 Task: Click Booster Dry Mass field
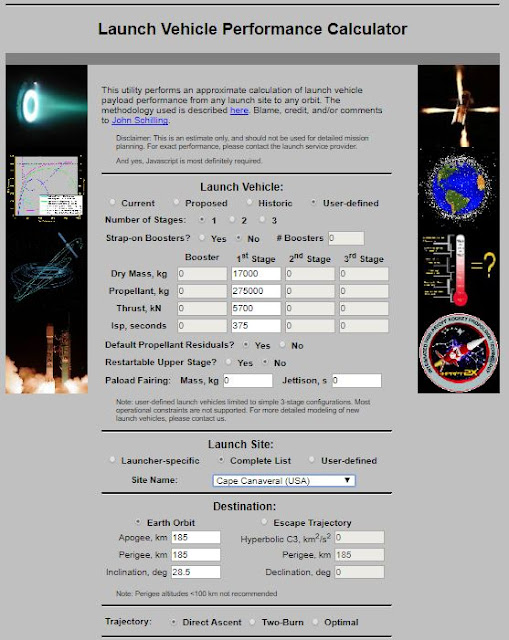pos(202,274)
